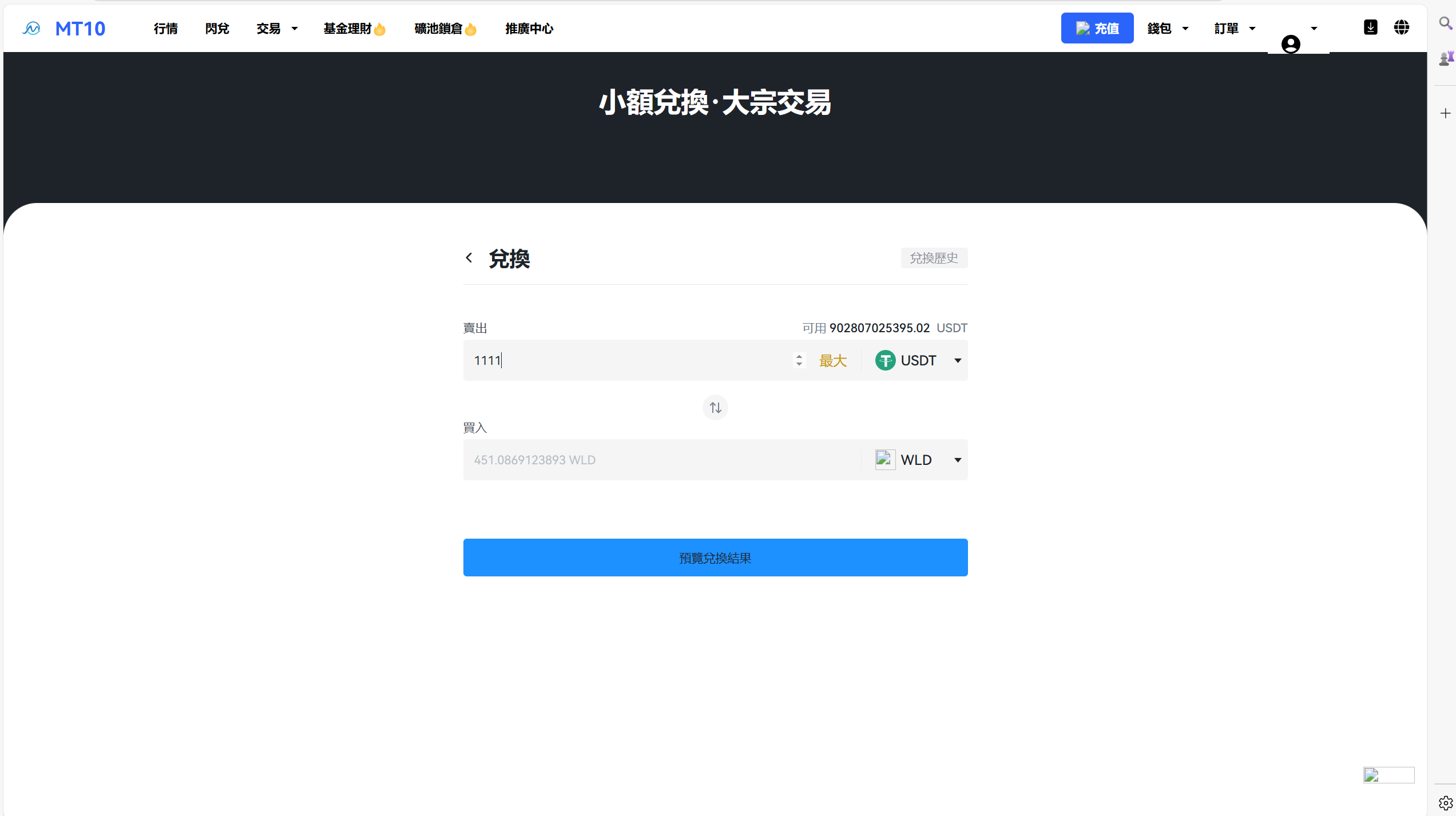Click the 最大 max amount link
The width and height of the screenshot is (1456, 816).
pos(832,360)
